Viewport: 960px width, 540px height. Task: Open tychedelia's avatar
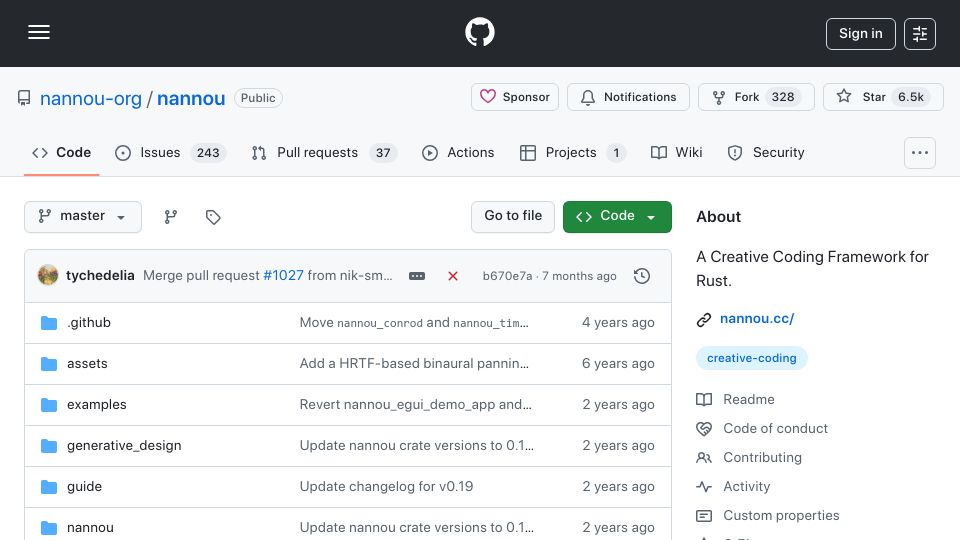48,276
